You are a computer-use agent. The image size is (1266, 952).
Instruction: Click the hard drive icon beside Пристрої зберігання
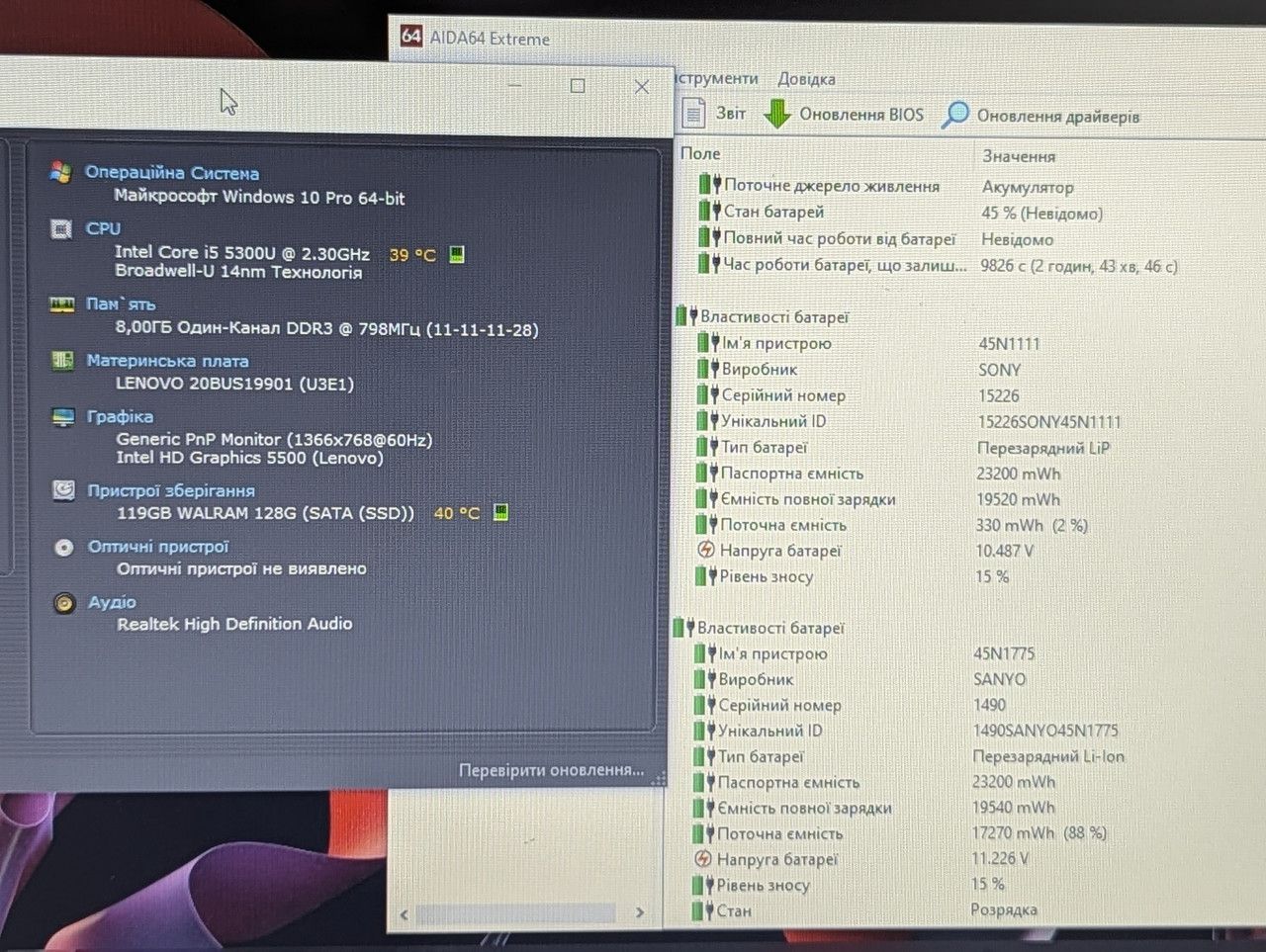click(x=63, y=490)
